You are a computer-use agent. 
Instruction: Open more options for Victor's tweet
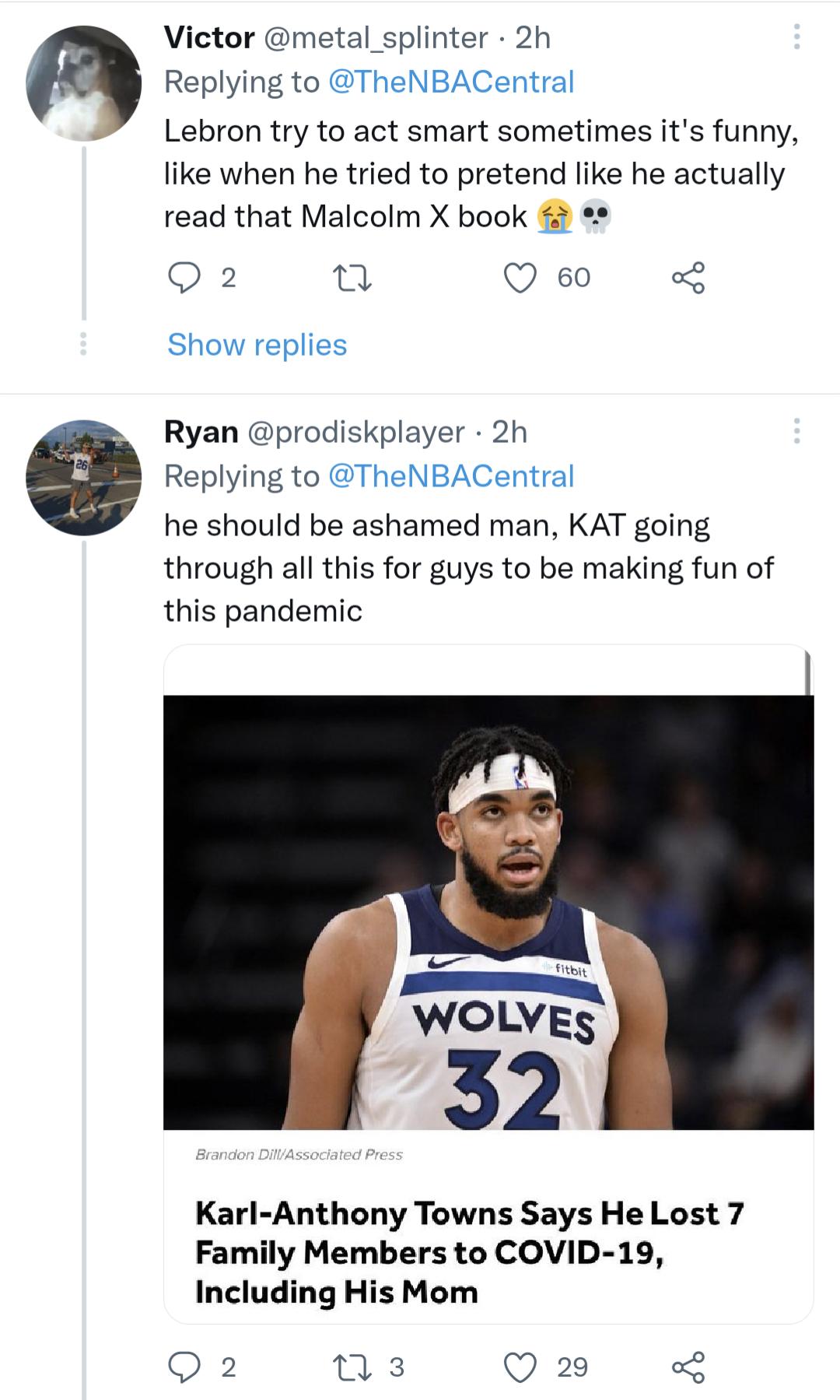pos(796,37)
